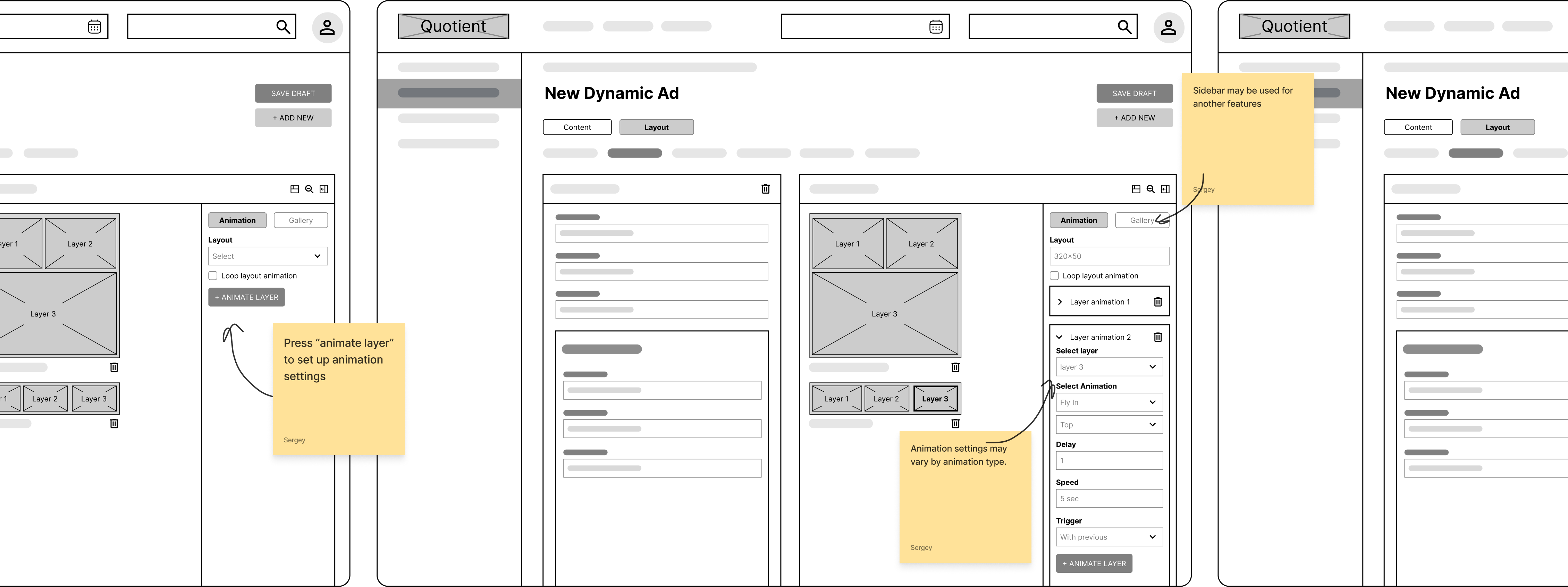1568x587 pixels.
Task: Delete Layer animation 1 with its trash icon
Action: tap(1158, 302)
